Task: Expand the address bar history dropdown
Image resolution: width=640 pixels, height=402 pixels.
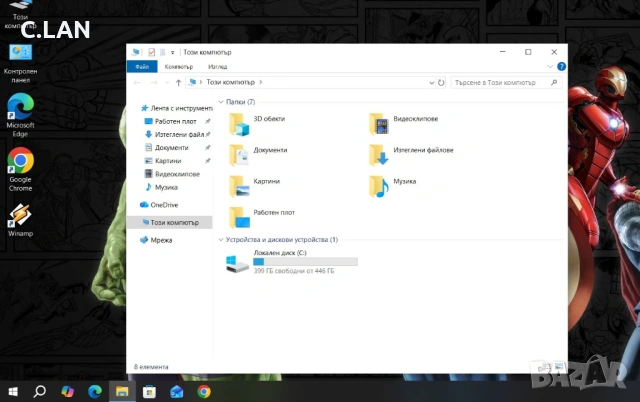Action: click(x=428, y=82)
